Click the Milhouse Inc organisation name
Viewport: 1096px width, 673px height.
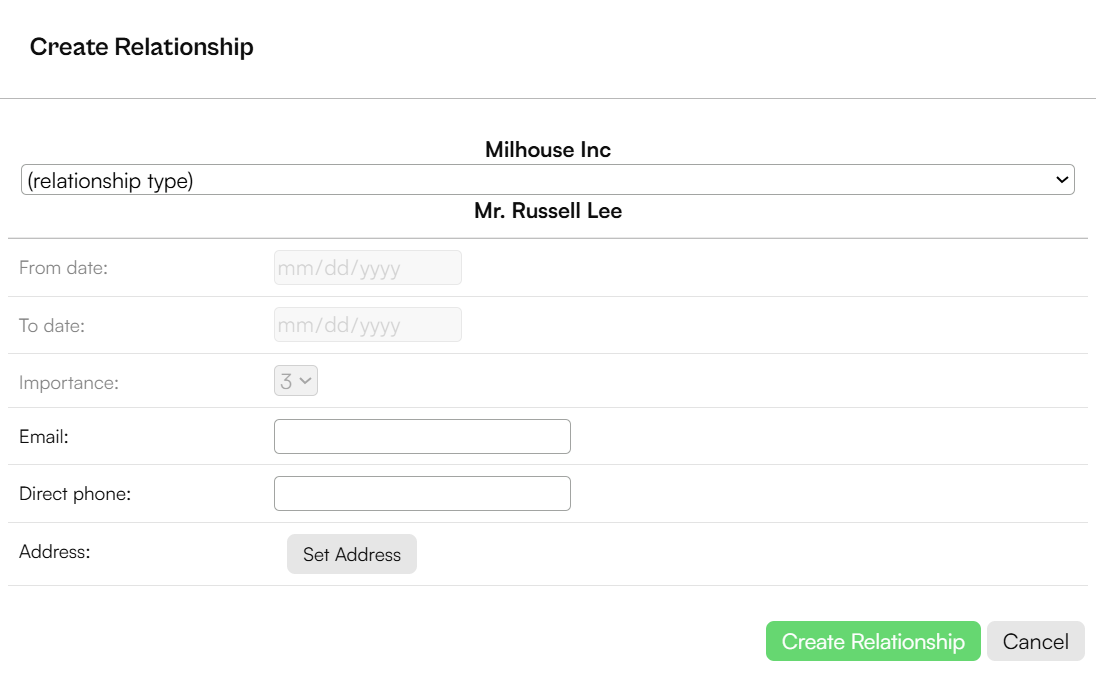(x=548, y=150)
